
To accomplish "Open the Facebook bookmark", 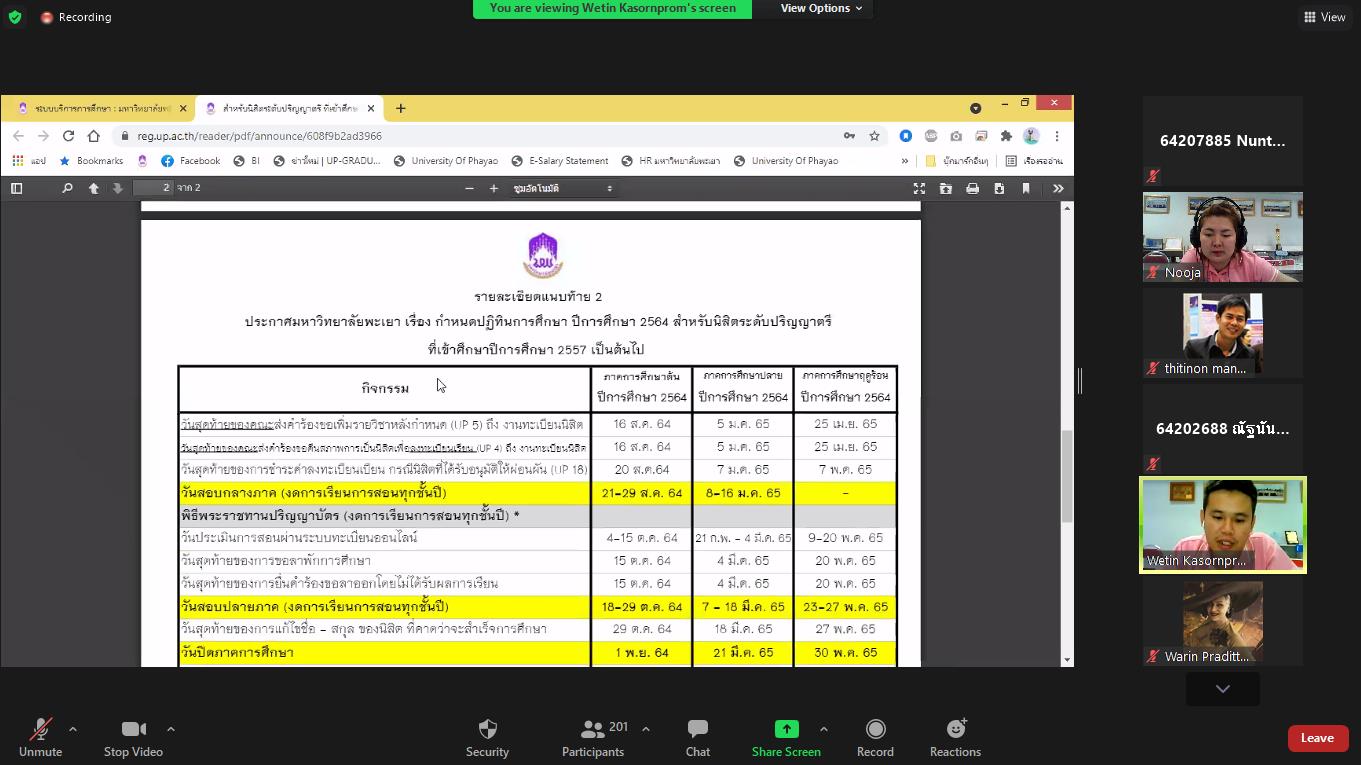I will [x=190, y=161].
